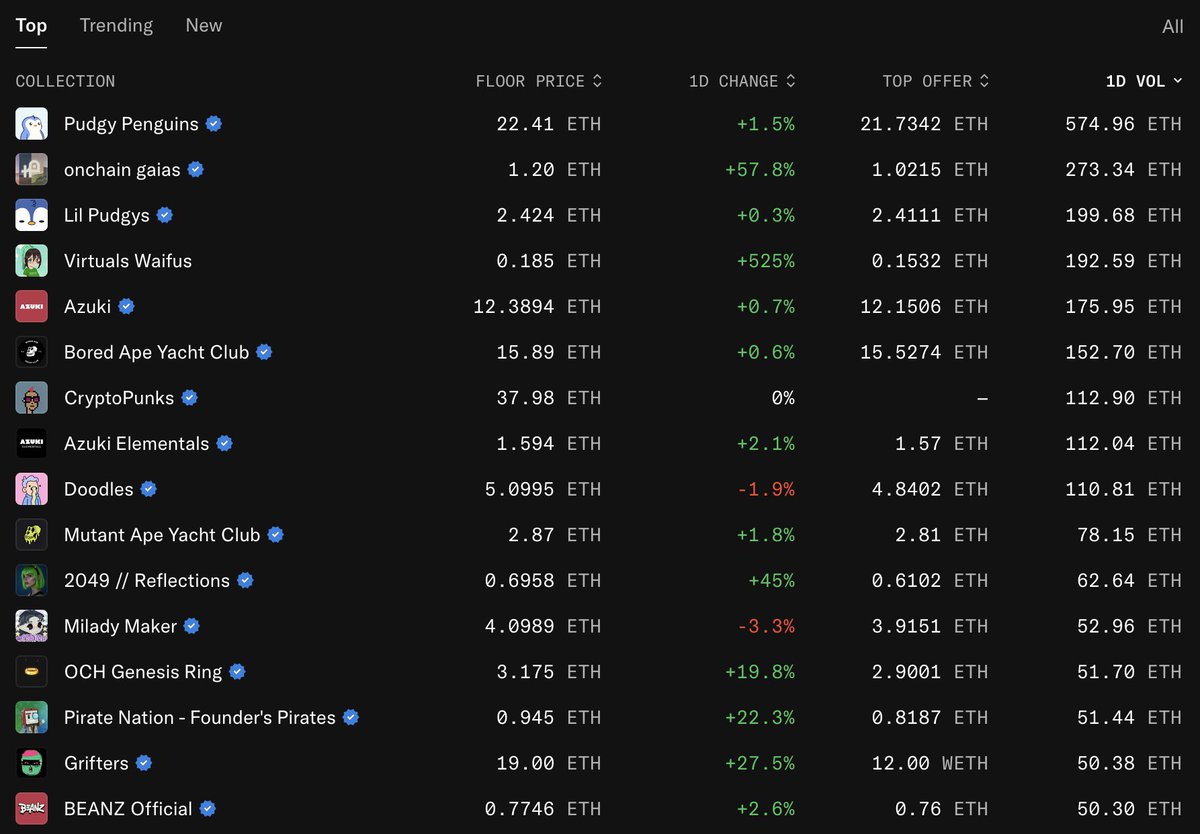Open the Doodles collection avatar
Viewport: 1200px width, 834px height.
coord(32,489)
